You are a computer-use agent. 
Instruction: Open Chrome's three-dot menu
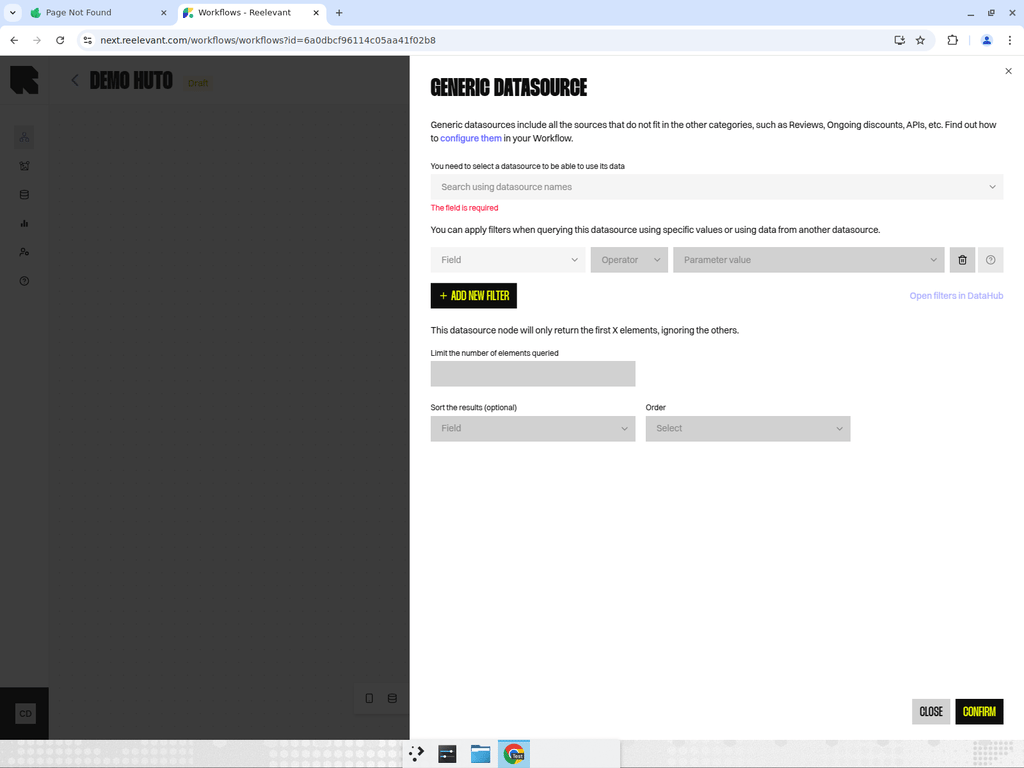pyautogui.click(x=1010, y=40)
